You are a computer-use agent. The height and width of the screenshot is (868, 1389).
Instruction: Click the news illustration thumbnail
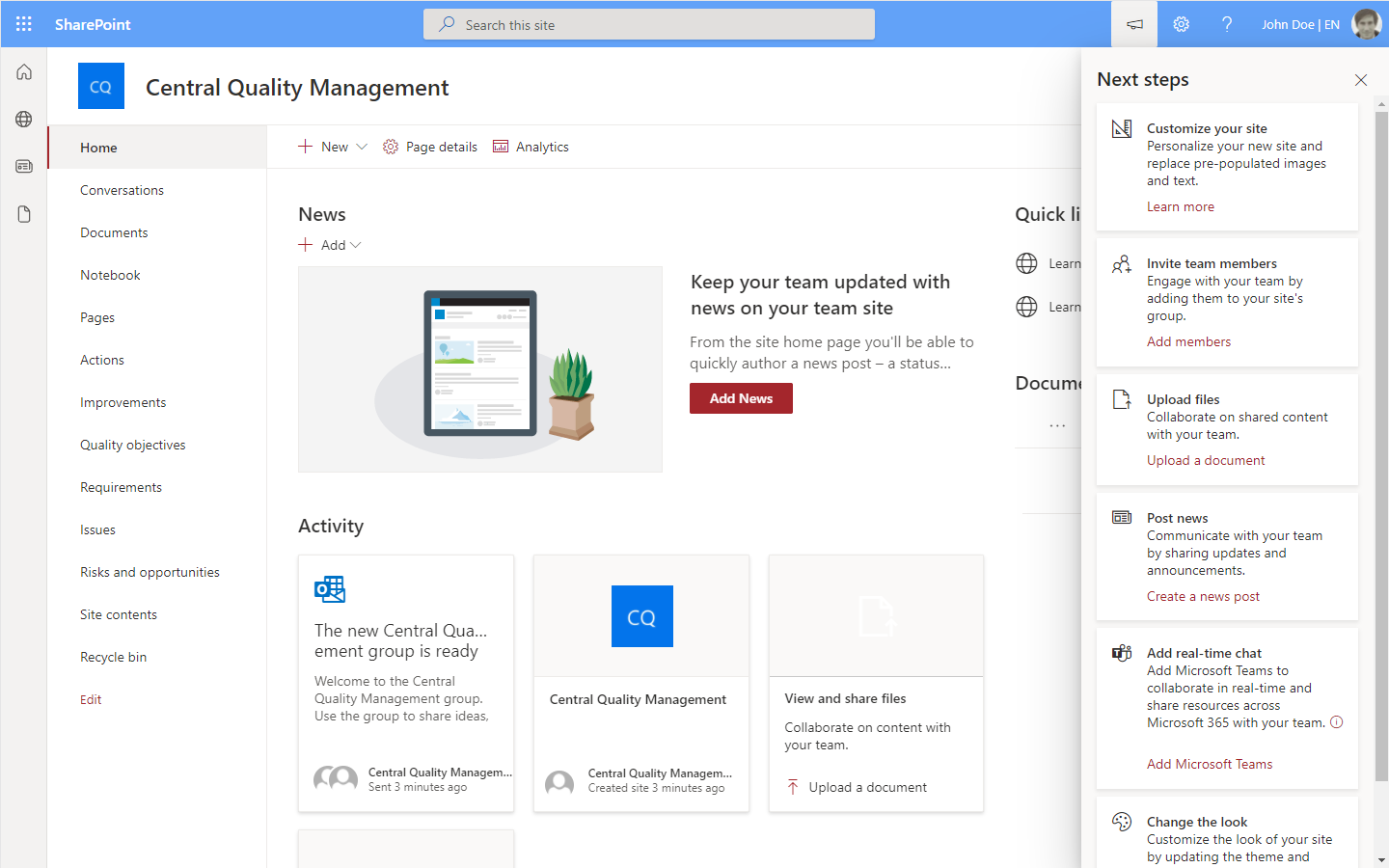point(480,369)
